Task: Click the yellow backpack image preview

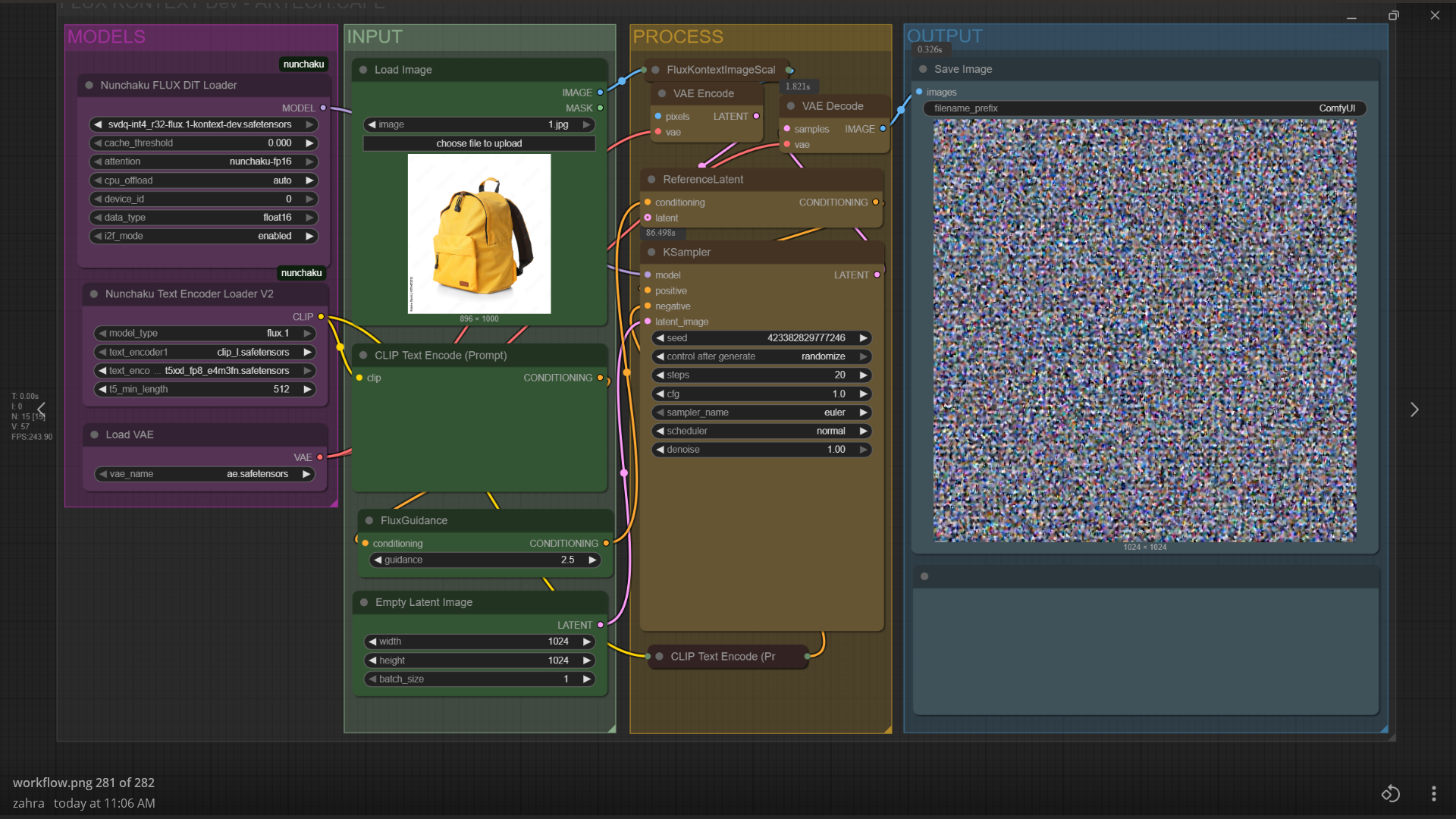Action: [479, 234]
